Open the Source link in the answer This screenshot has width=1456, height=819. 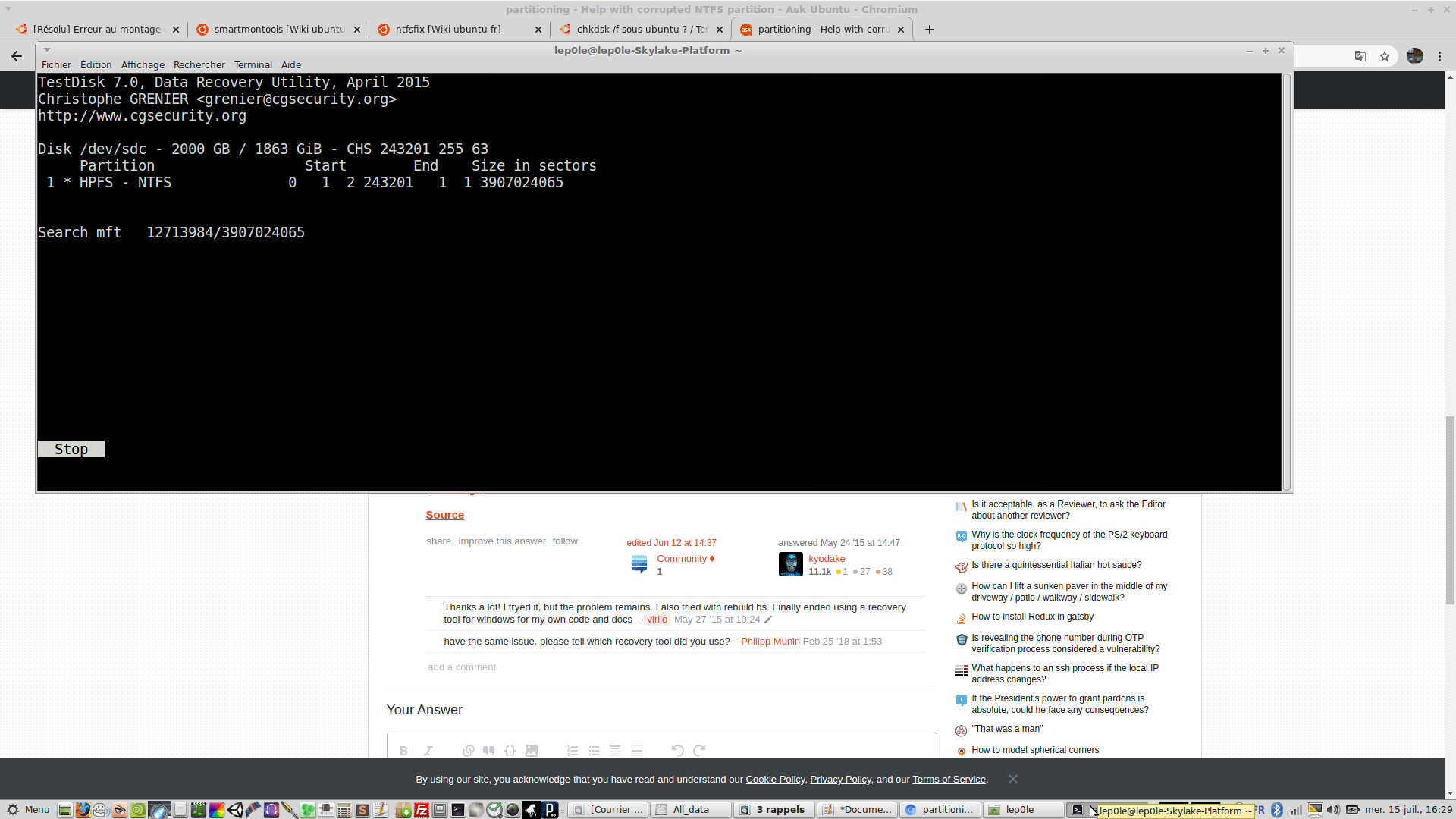[x=444, y=515]
